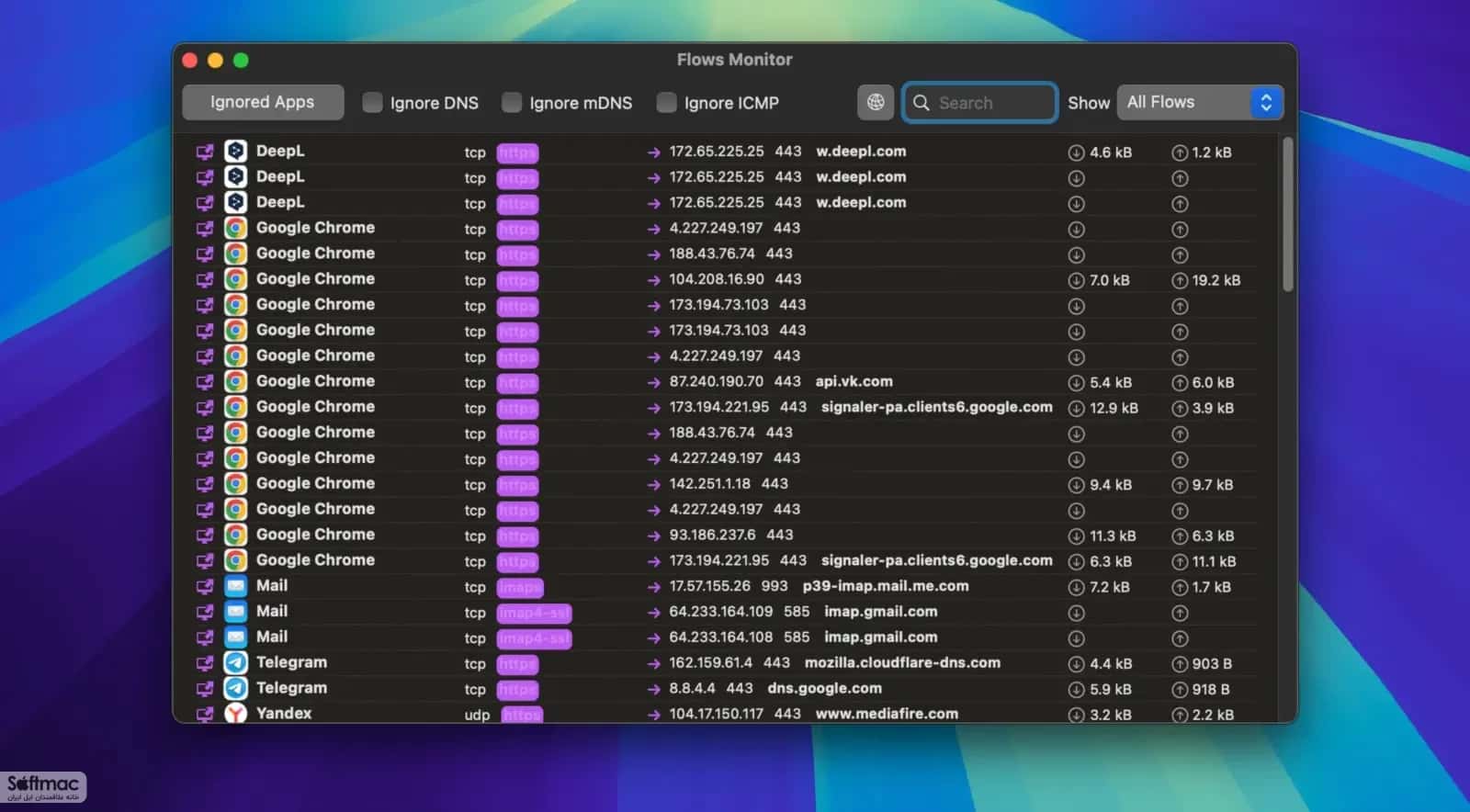Click the Chrome icon in the 93.186.237.6 row
1470x812 pixels.
(236, 535)
